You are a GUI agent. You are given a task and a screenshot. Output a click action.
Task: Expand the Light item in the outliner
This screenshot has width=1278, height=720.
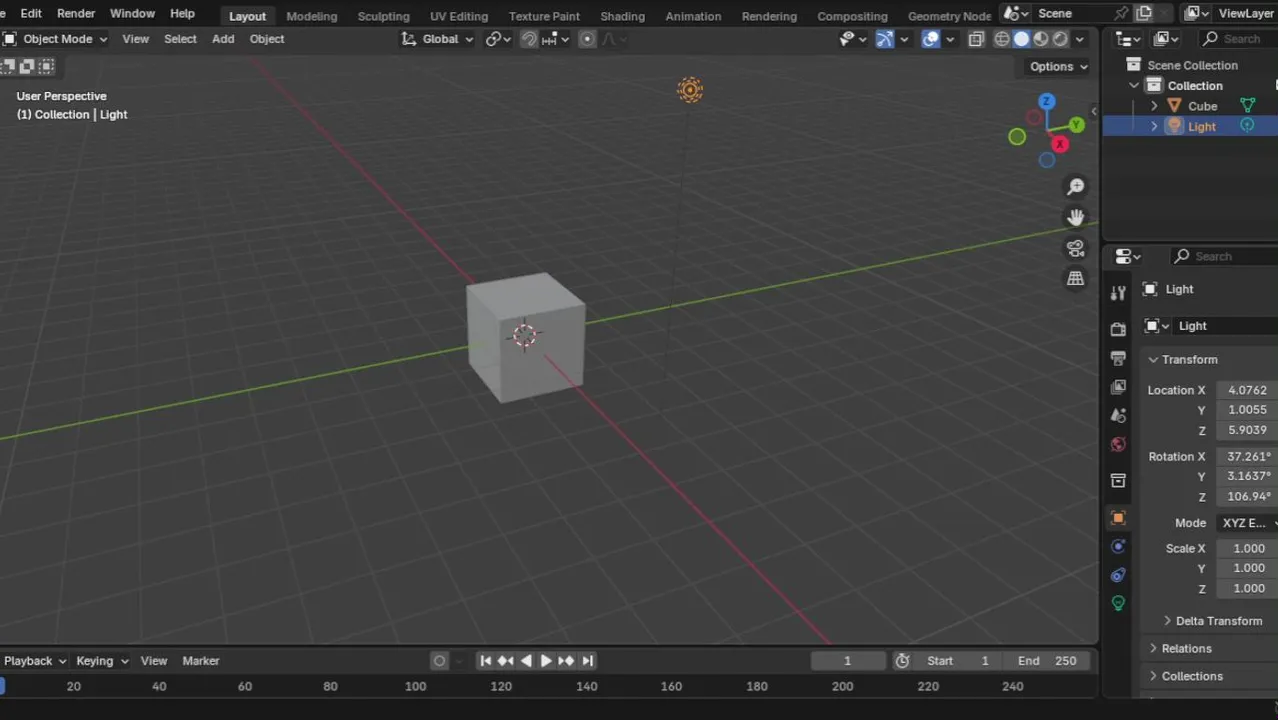(1154, 127)
